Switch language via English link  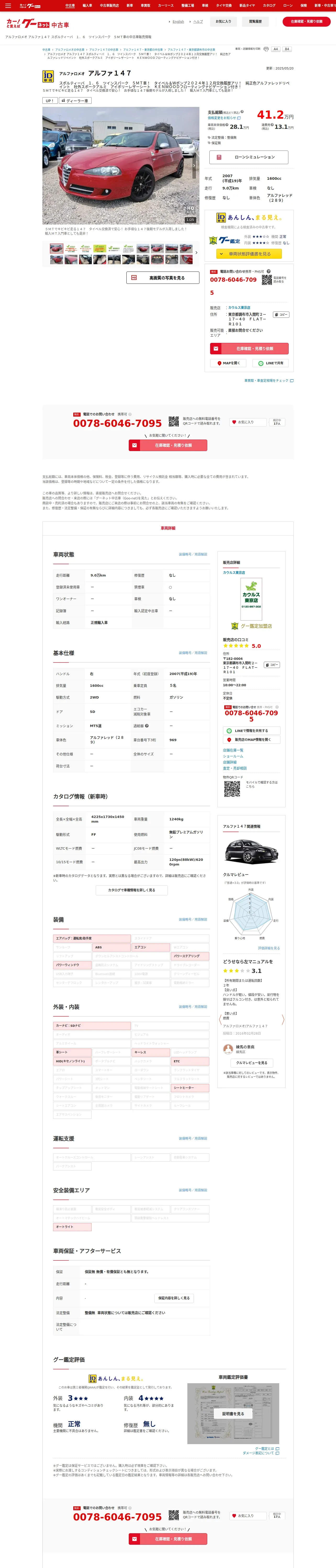tap(178, 22)
